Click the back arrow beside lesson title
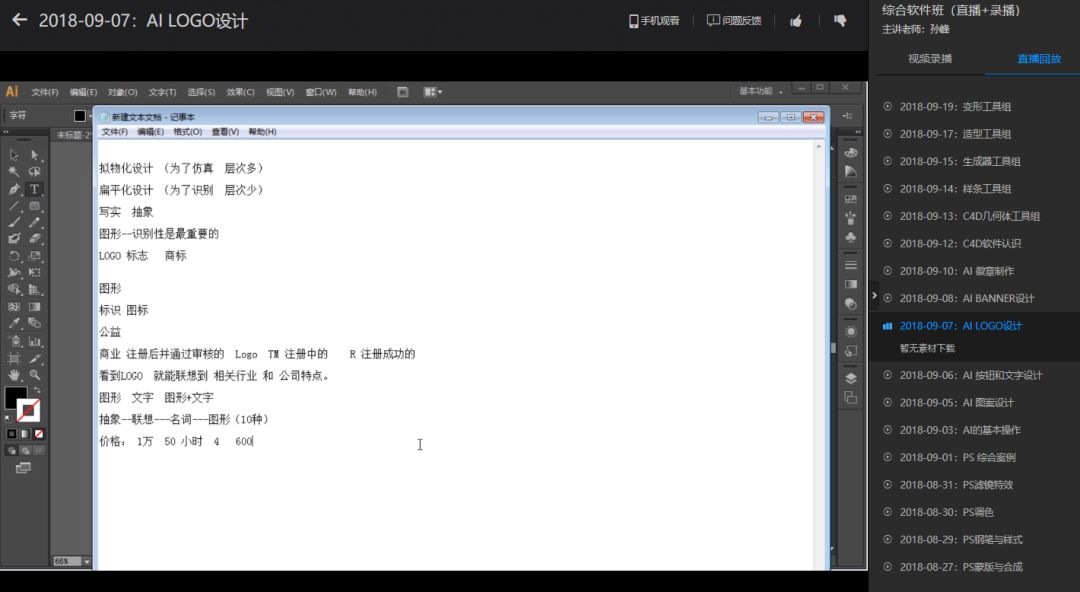 [x=19, y=21]
